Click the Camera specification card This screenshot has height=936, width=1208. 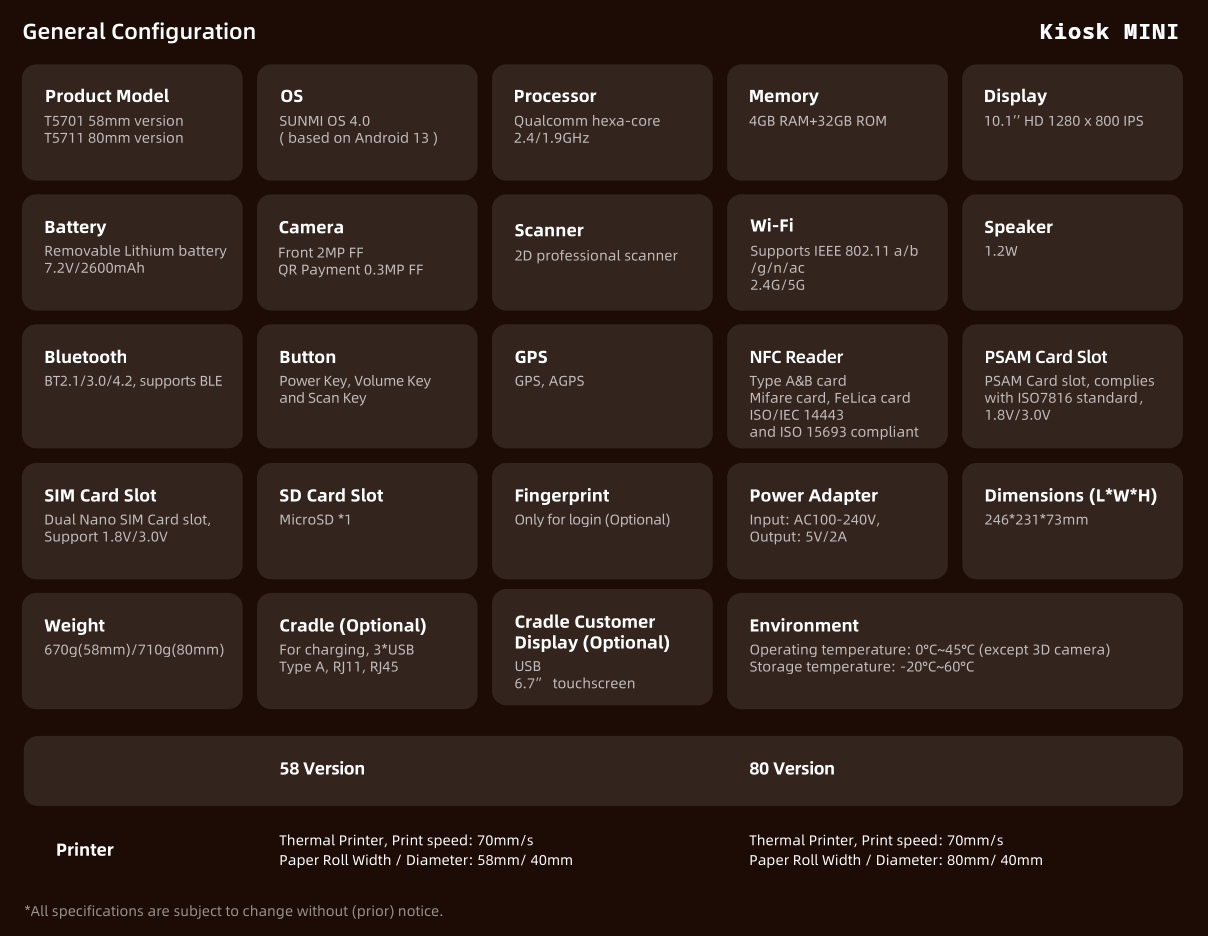click(x=367, y=252)
